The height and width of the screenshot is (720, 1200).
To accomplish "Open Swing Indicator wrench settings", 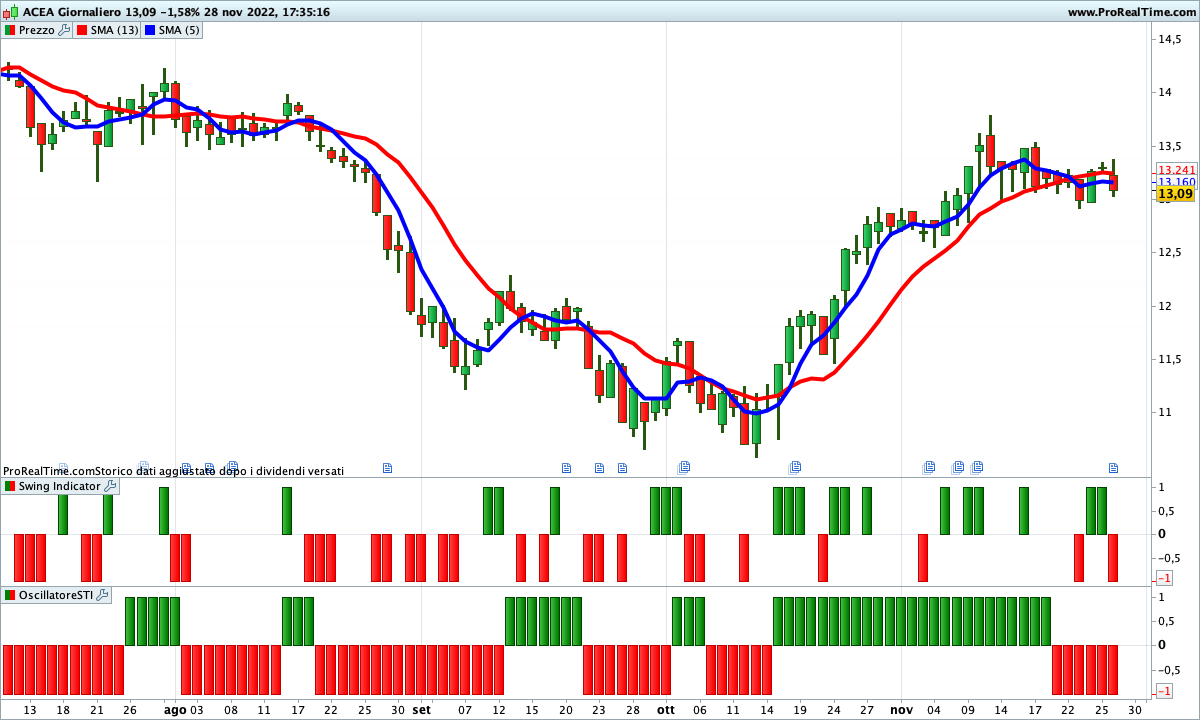I will 110,486.
